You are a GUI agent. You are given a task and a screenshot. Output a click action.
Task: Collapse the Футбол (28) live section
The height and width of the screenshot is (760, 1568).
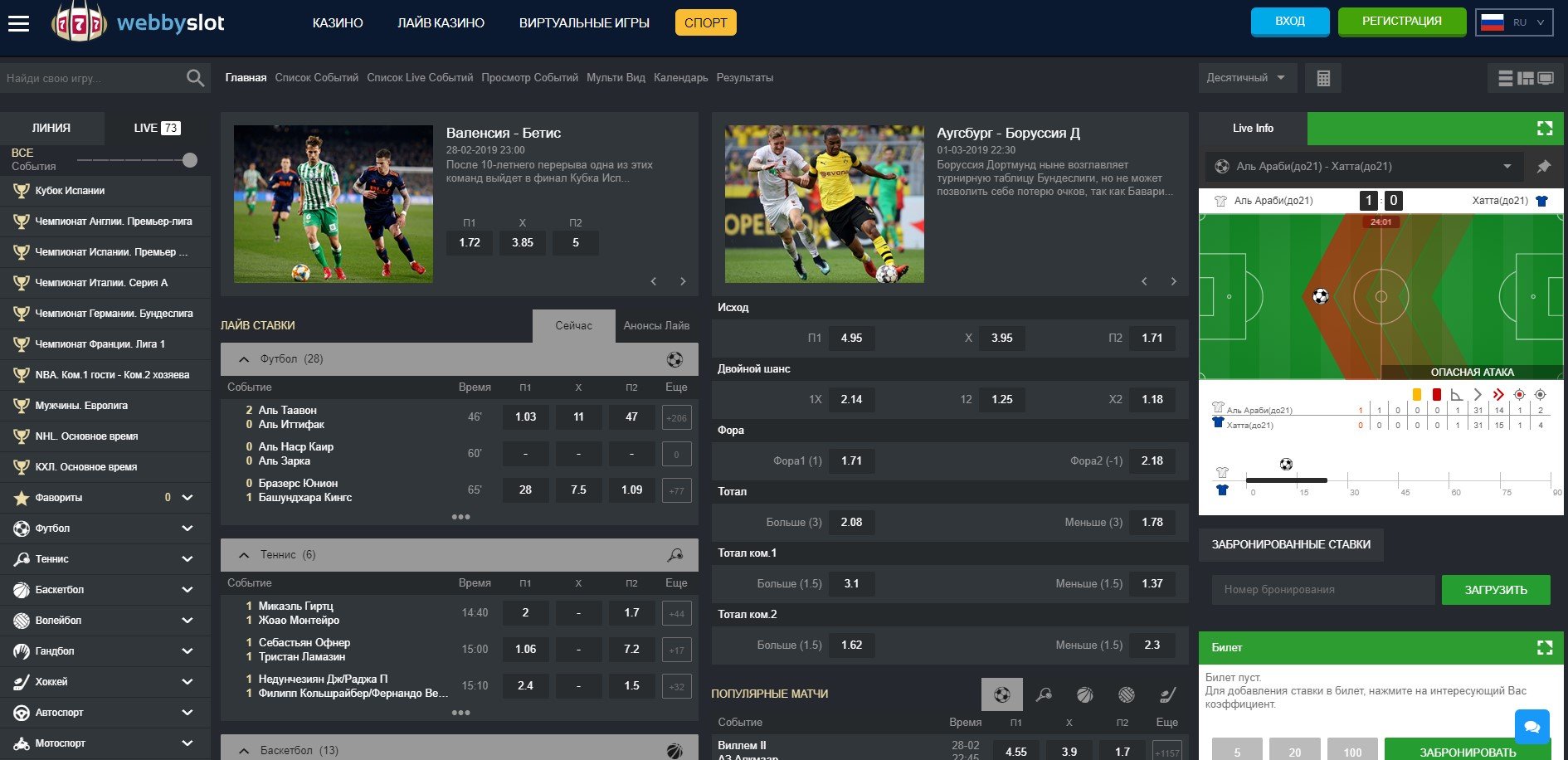tap(244, 359)
